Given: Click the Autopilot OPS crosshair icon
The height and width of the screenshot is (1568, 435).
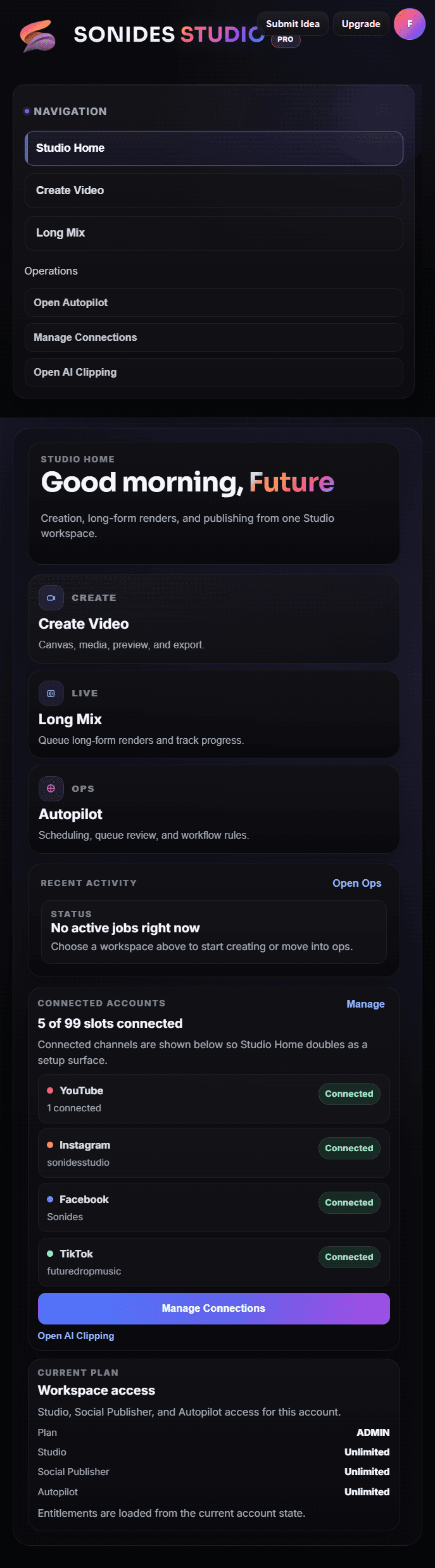Looking at the screenshot, I should click(x=51, y=789).
